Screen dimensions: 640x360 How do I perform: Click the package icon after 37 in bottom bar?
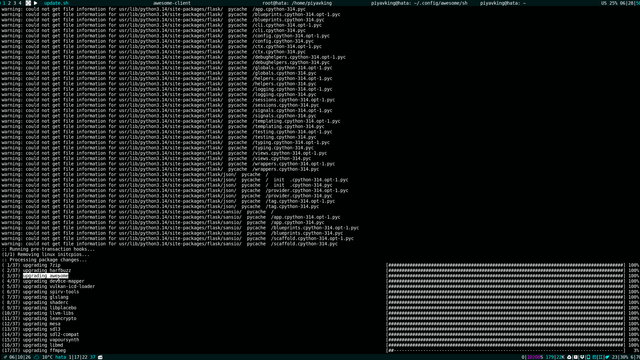pos(100,357)
